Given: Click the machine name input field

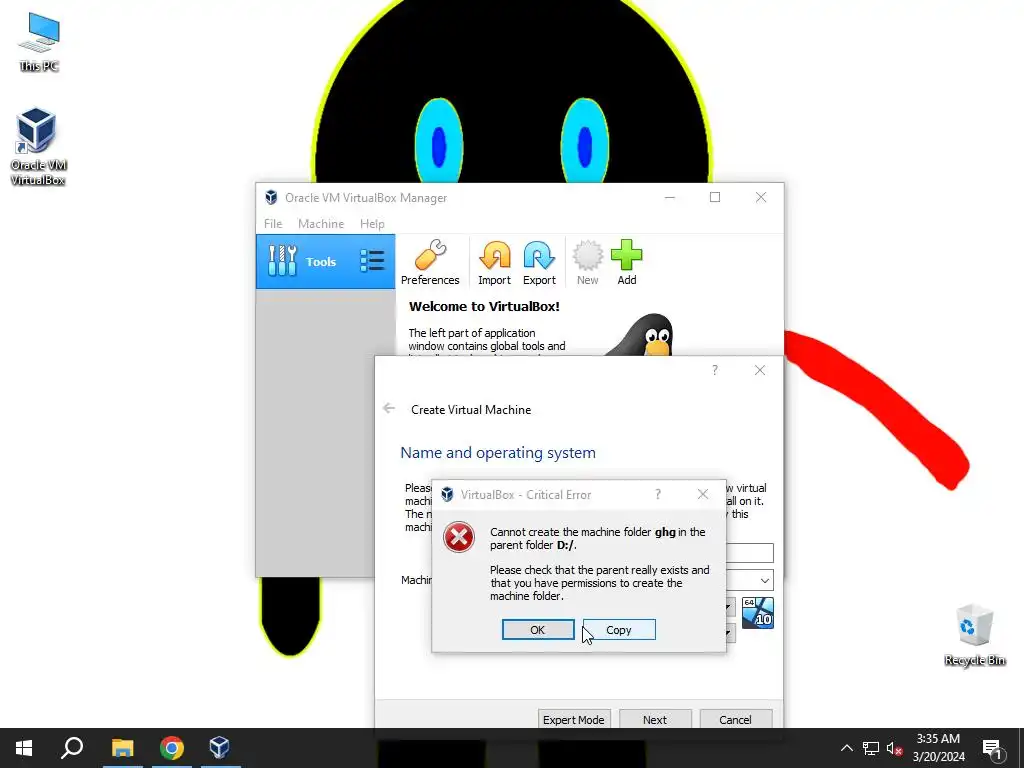Looking at the screenshot, I should pyautogui.click(x=750, y=553).
